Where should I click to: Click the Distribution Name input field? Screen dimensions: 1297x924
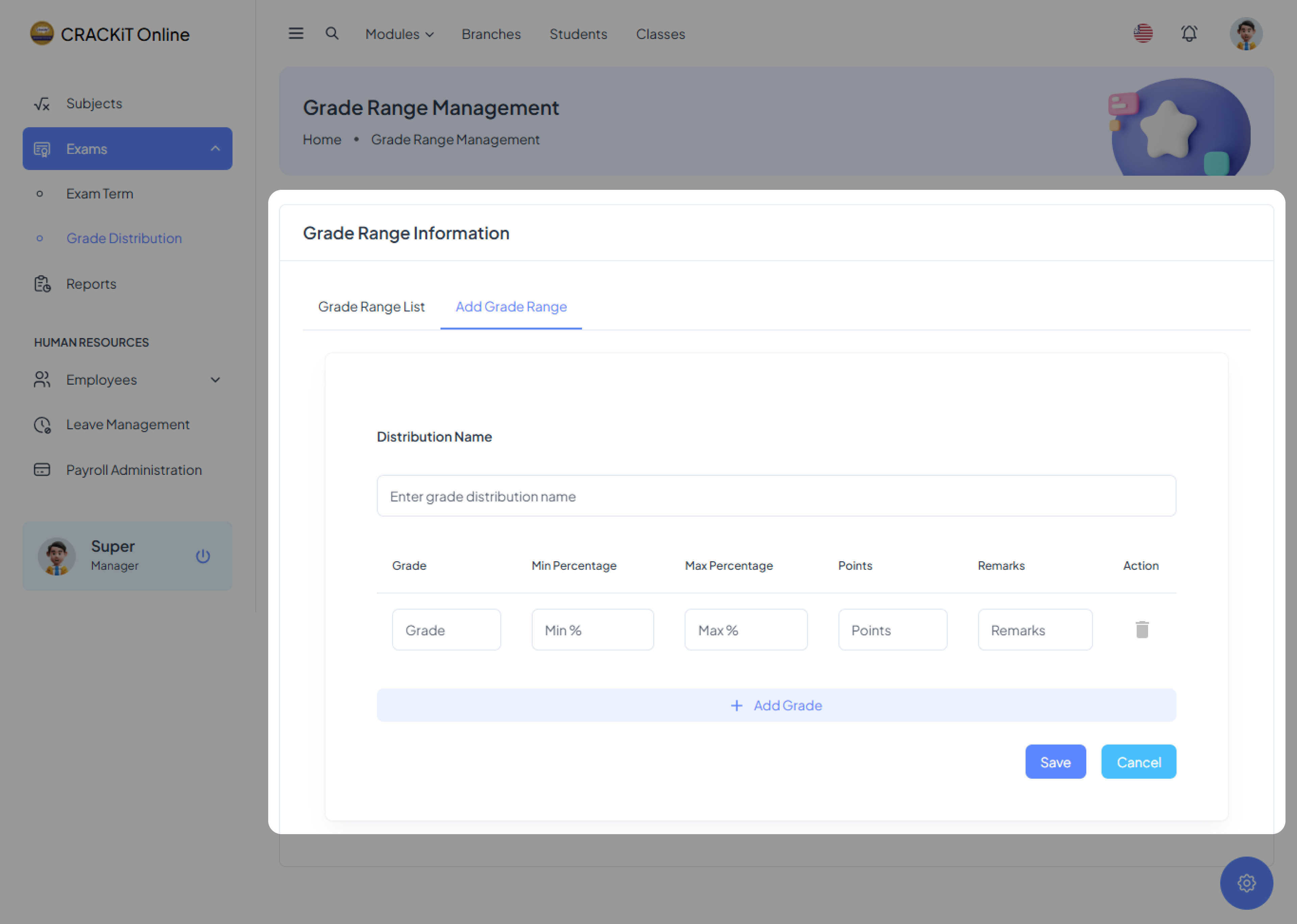(x=776, y=496)
